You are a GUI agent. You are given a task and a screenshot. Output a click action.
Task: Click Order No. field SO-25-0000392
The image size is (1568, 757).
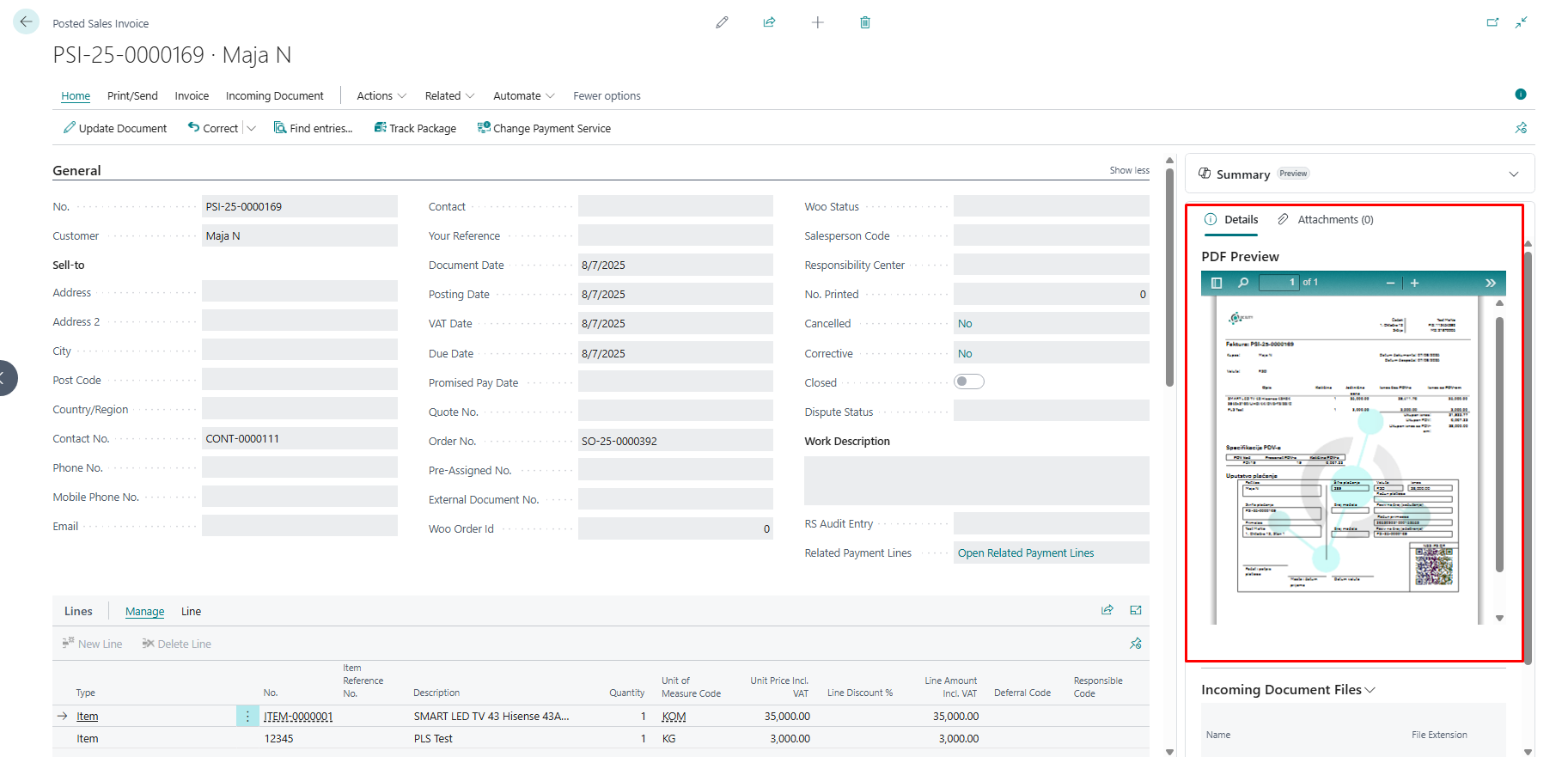675,441
